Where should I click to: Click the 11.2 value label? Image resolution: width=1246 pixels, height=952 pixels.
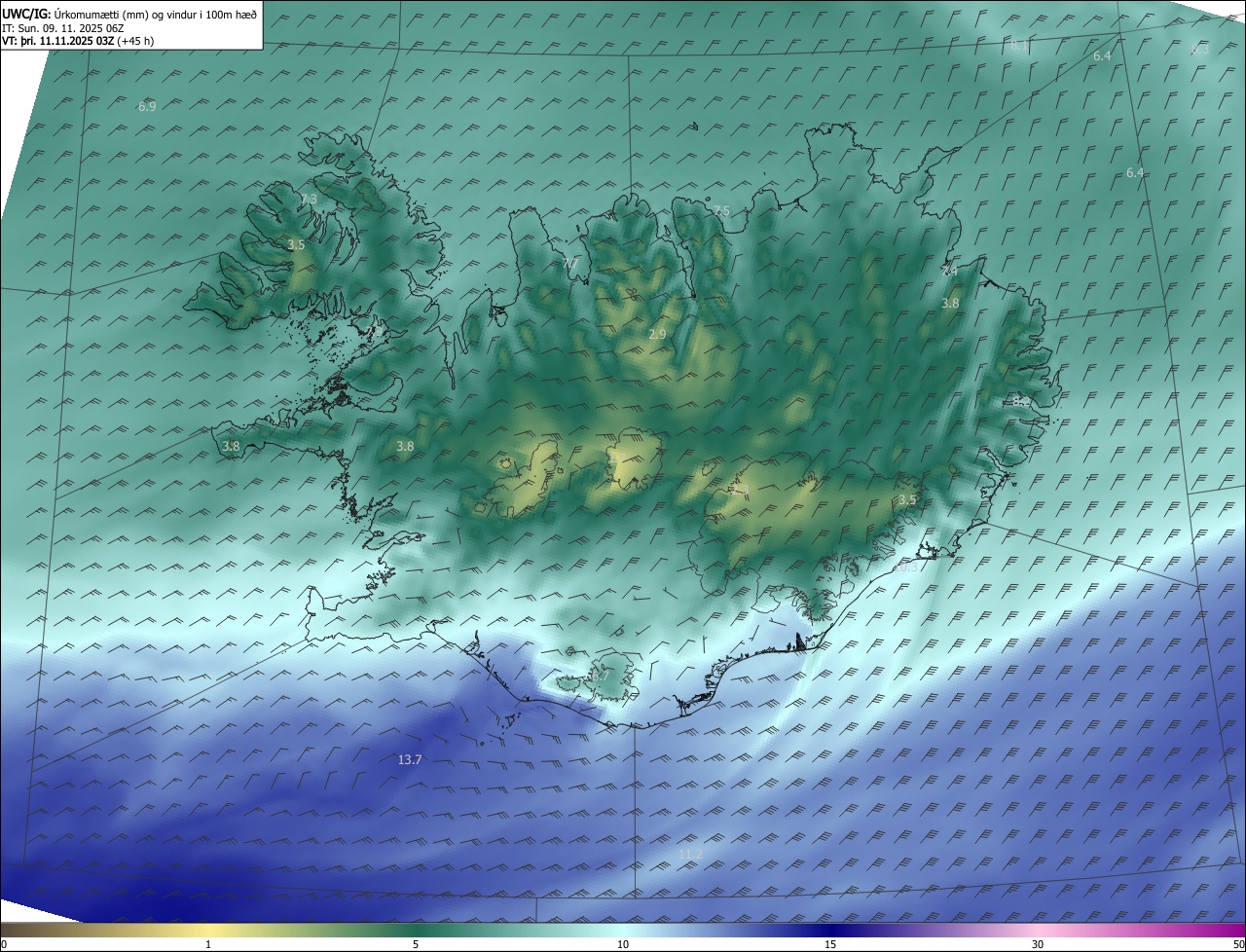coord(690,854)
